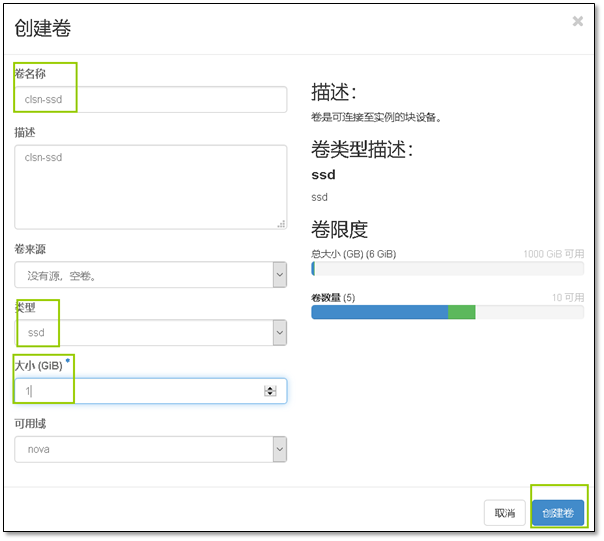The height and width of the screenshot is (541, 604).
Task: Close the 创建卷 dialog with X
Action: 577,21
